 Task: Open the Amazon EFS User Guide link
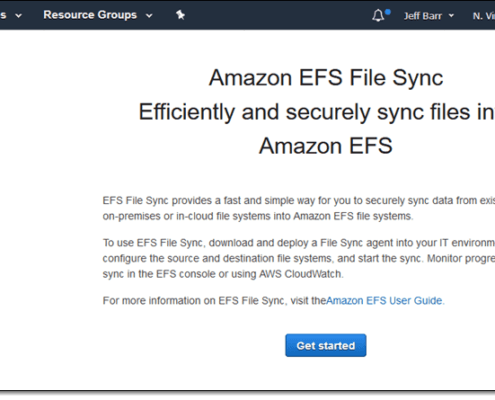(x=384, y=301)
